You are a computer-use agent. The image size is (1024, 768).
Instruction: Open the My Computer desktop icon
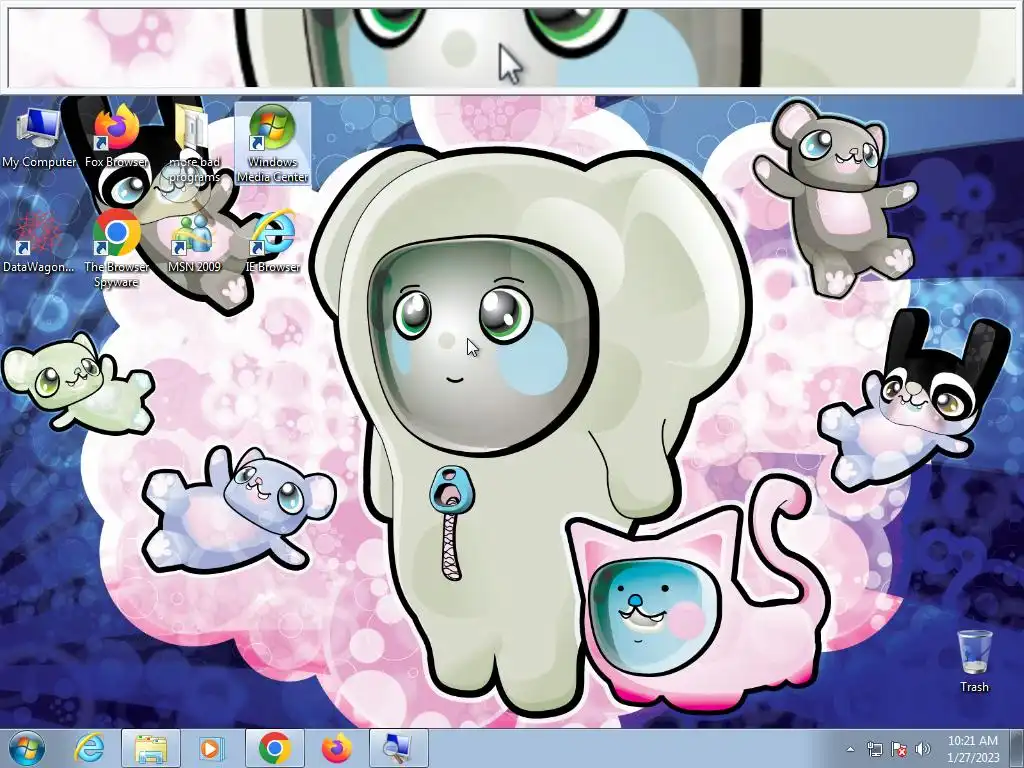[39, 137]
